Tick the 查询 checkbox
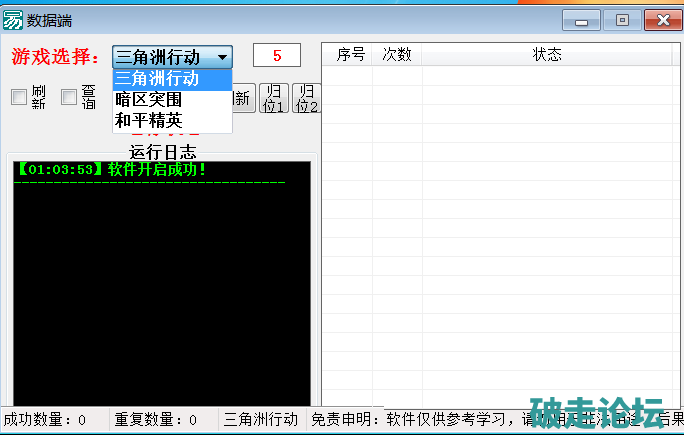684x435 pixels. click(x=69, y=97)
